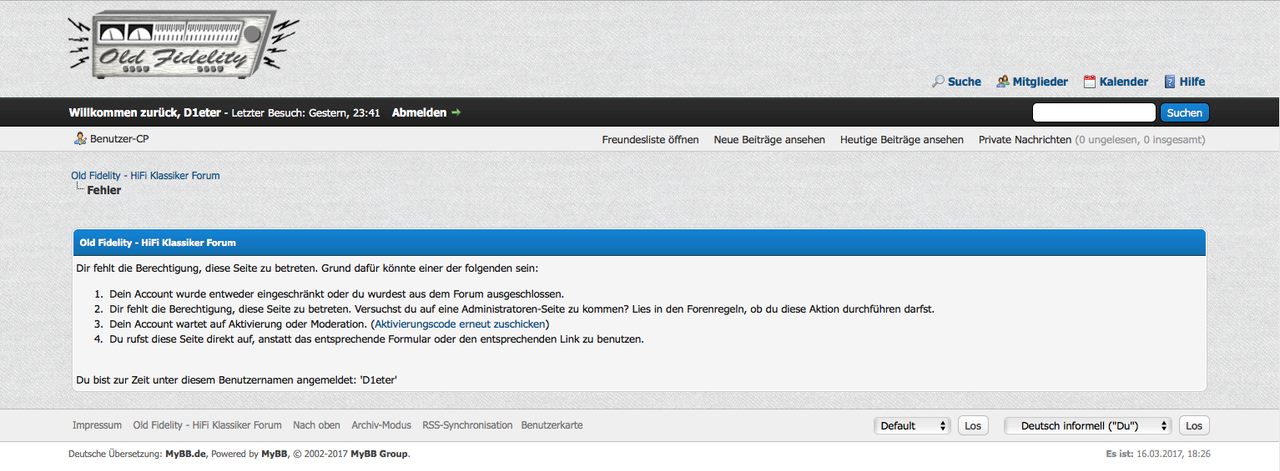Open the Deutsch informell language dropdown

click(x=1088, y=426)
